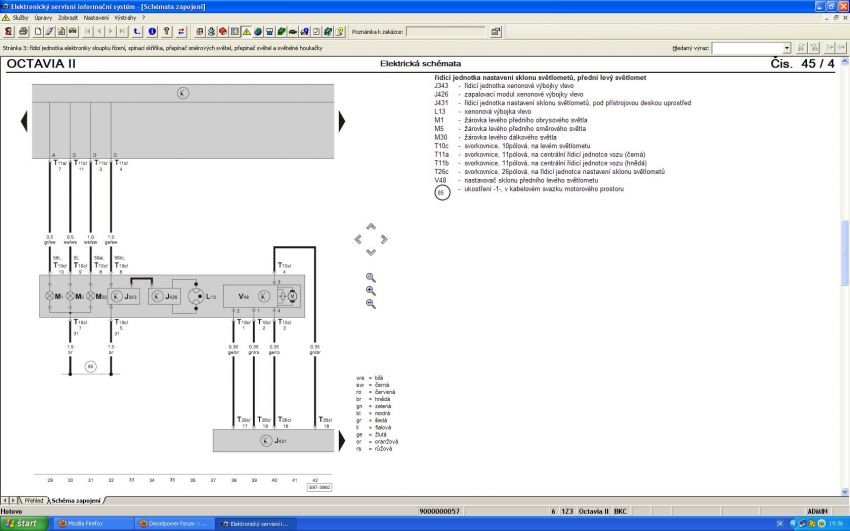The height and width of the screenshot is (531, 850).
Task: Click the yellow question document toolbar icon
Action: tap(339, 31)
